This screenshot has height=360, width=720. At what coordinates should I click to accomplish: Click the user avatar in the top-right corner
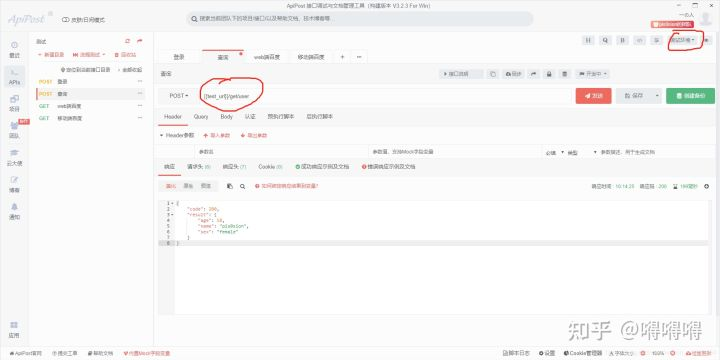[x=706, y=20]
